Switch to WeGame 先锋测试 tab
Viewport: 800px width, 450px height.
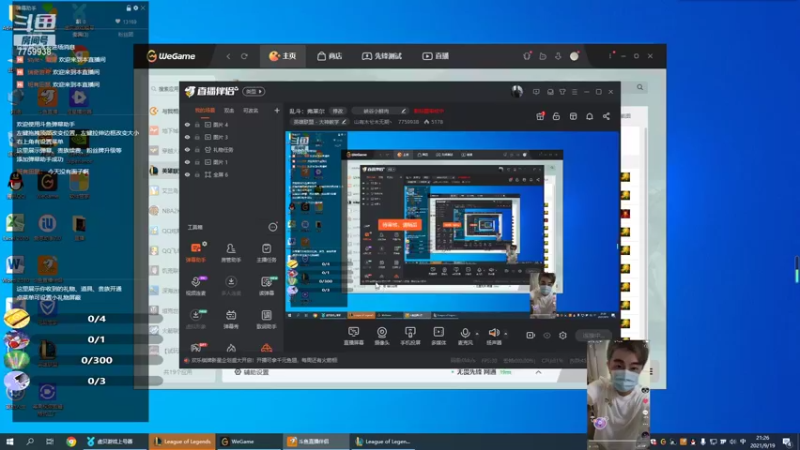coord(382,56)
